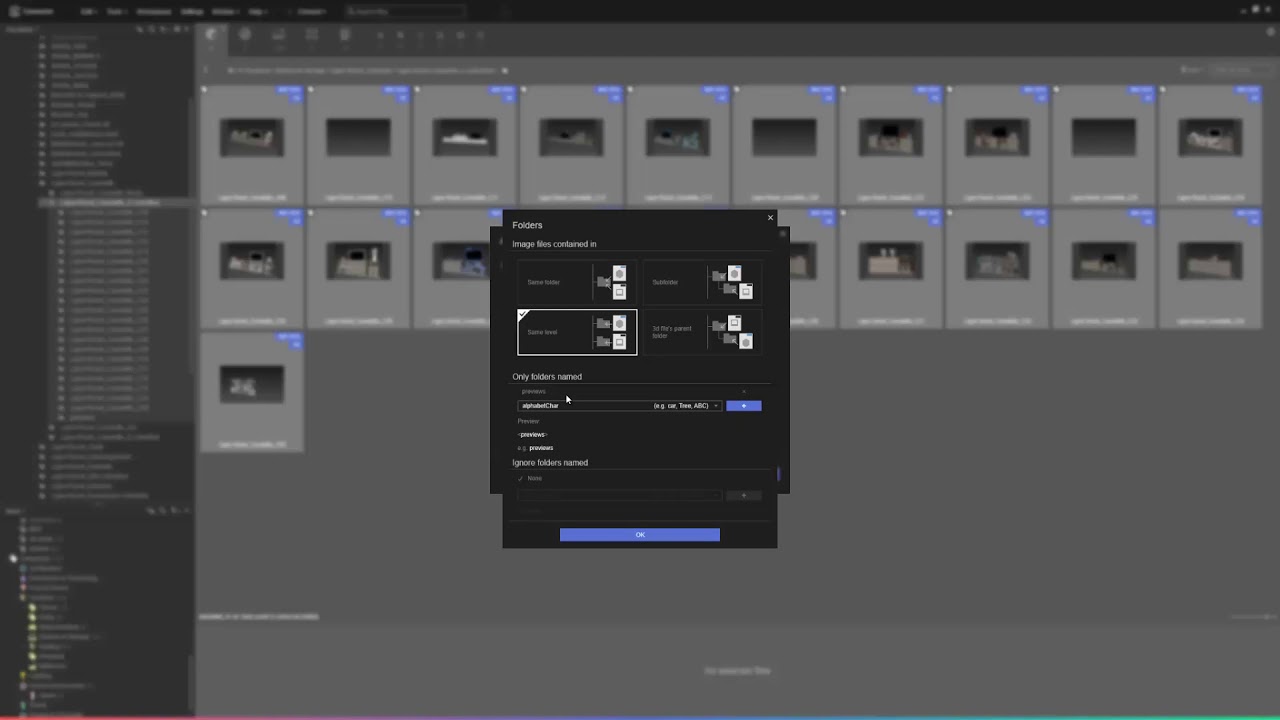Add folder name with blue plus button

[x=743, y=406]
